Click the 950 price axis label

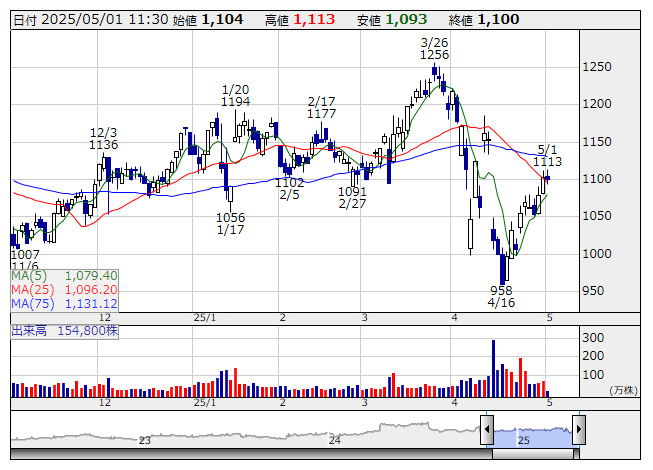point(593,291)
